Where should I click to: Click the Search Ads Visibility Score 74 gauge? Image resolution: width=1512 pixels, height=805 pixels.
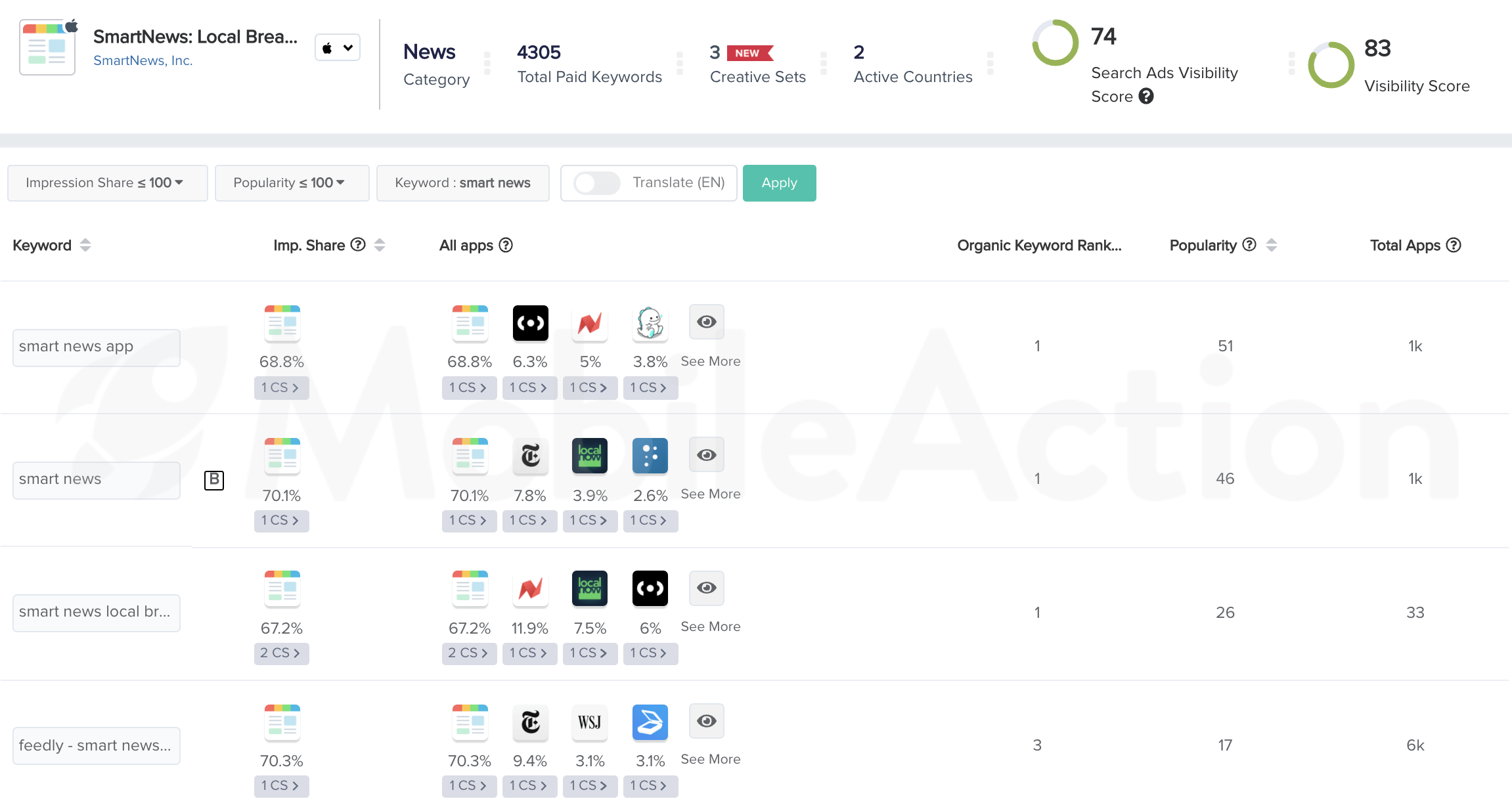click(x=1056, y=43)
